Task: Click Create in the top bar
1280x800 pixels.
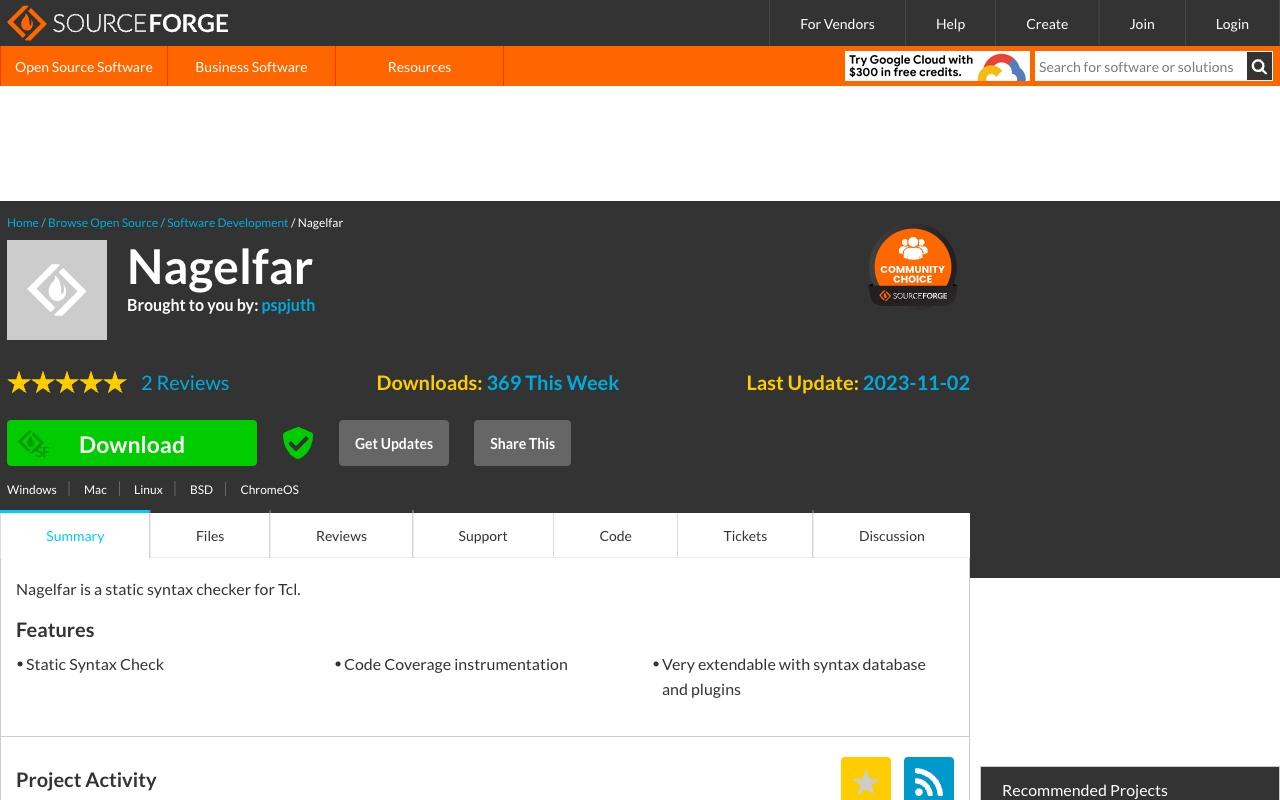Action: (x=1047, y=23)
